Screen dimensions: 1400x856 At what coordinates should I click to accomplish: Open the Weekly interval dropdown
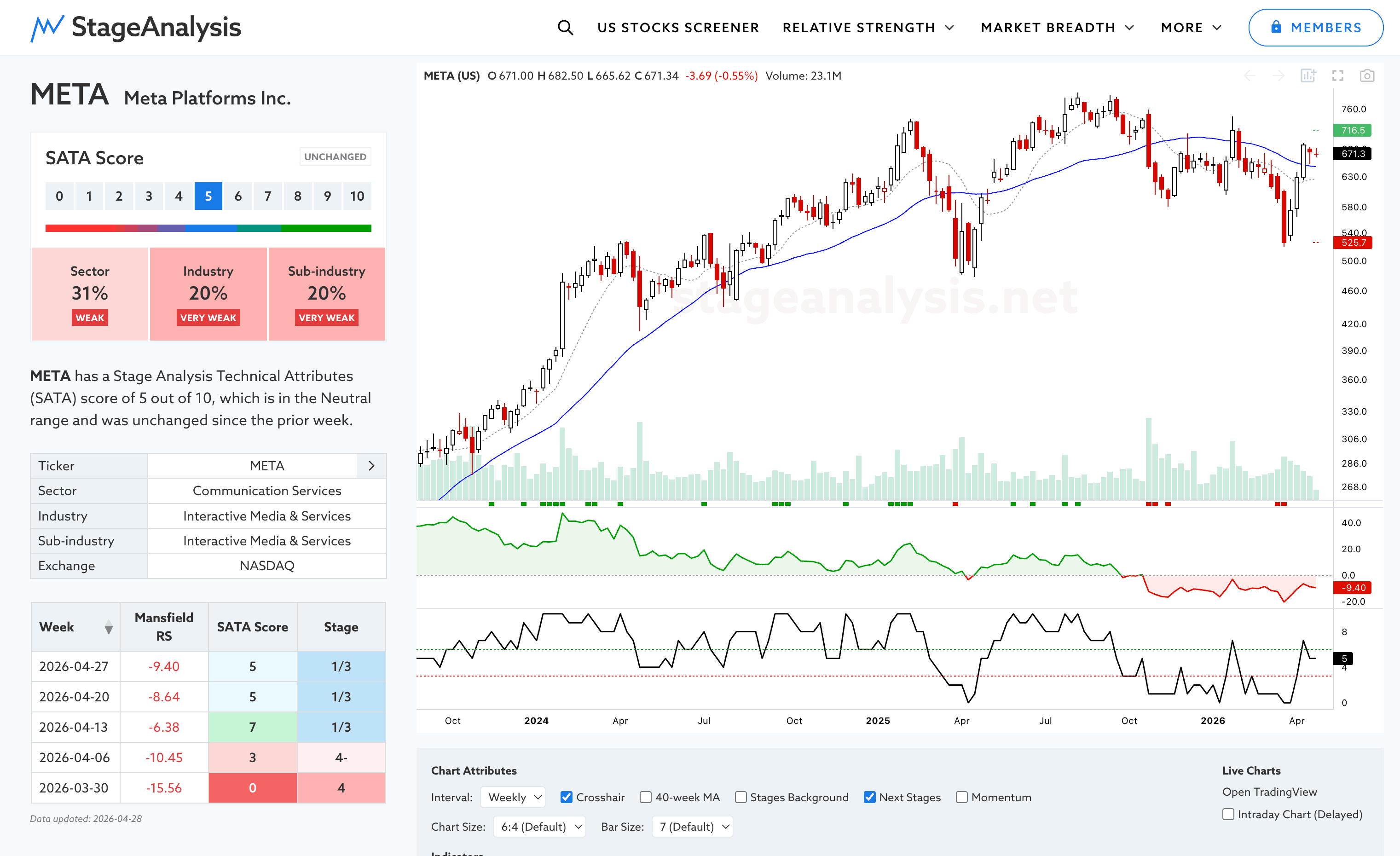tap(513, 797)
